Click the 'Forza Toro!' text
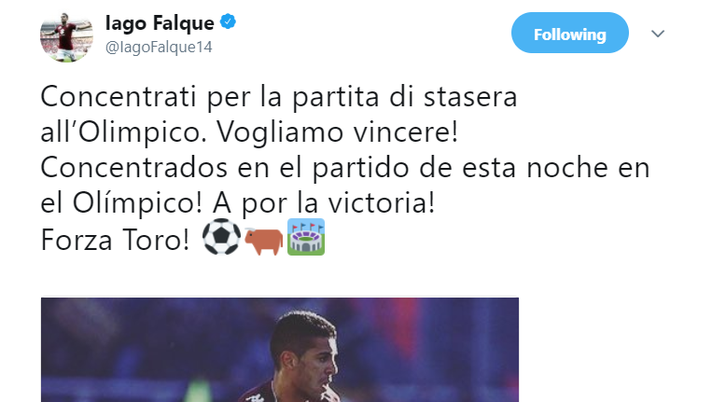Viewport: 712px width, 402px height. [115, 240]
